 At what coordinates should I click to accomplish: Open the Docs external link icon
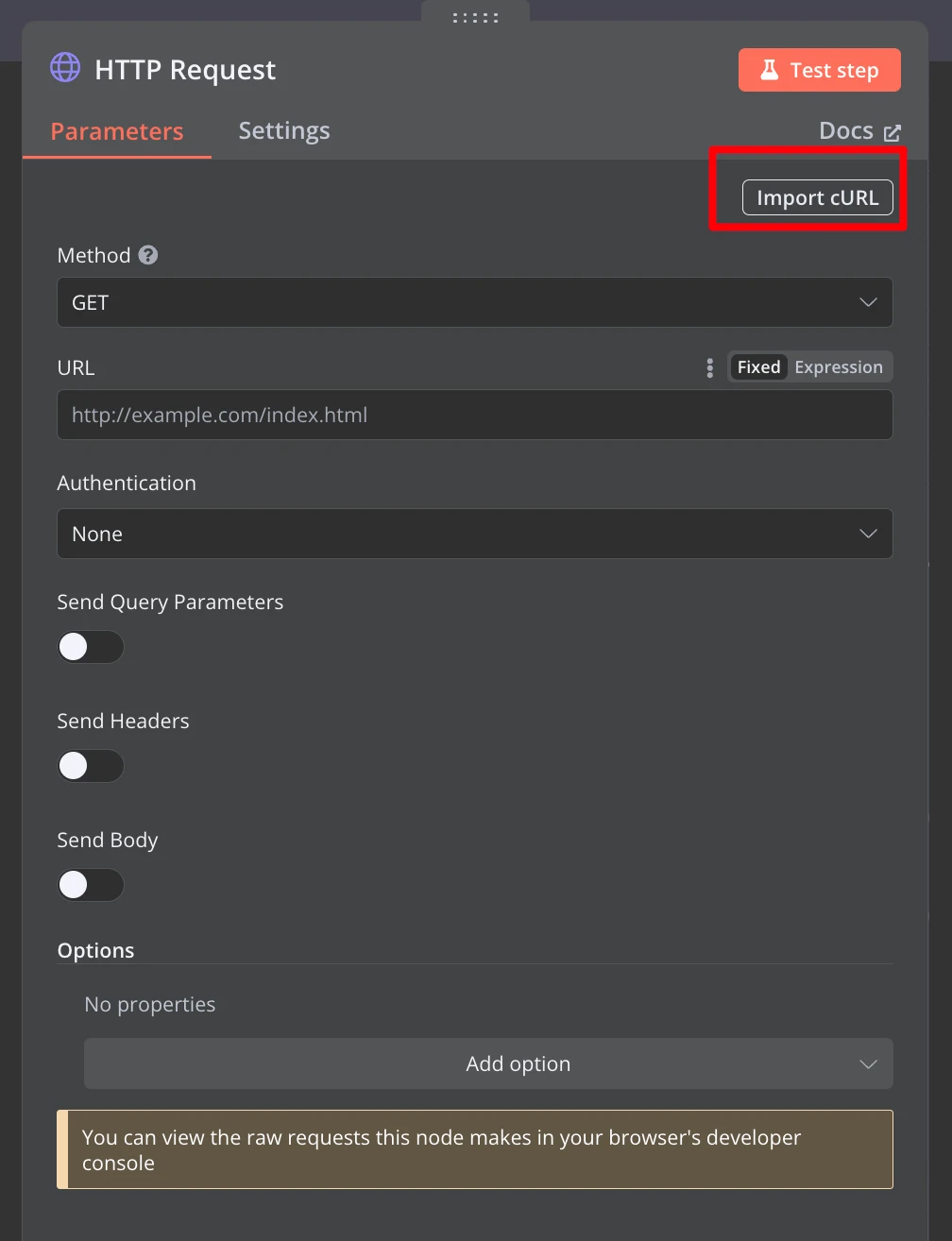click(892, 132)
